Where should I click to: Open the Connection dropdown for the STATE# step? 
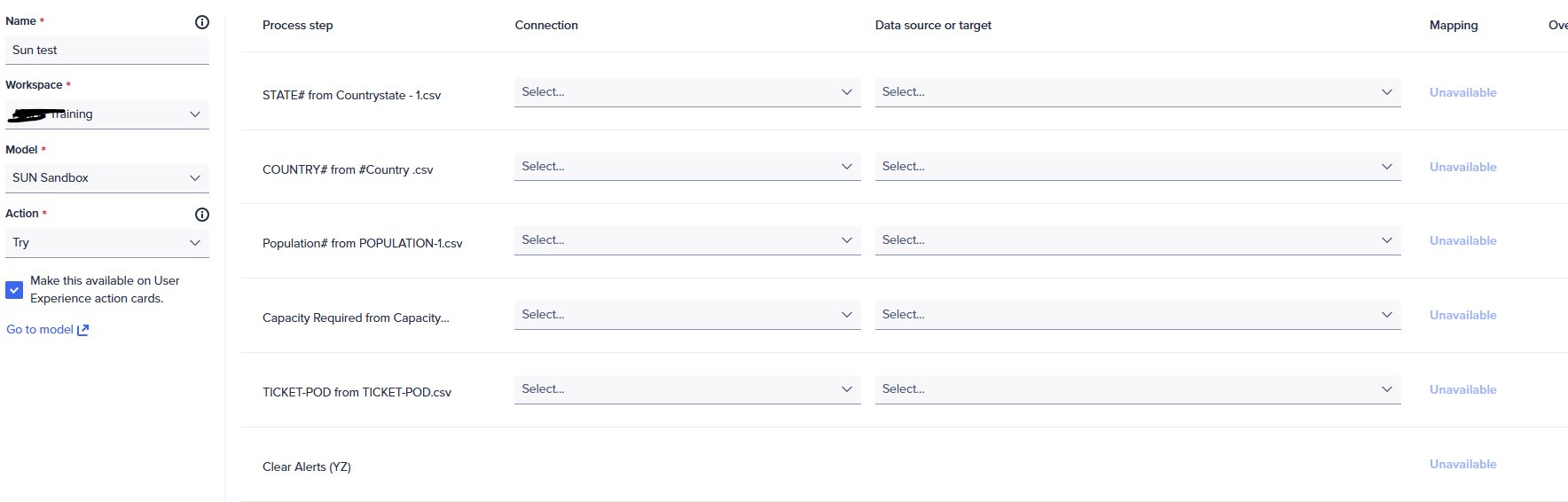pyautogui.click(x=686, y=92)
